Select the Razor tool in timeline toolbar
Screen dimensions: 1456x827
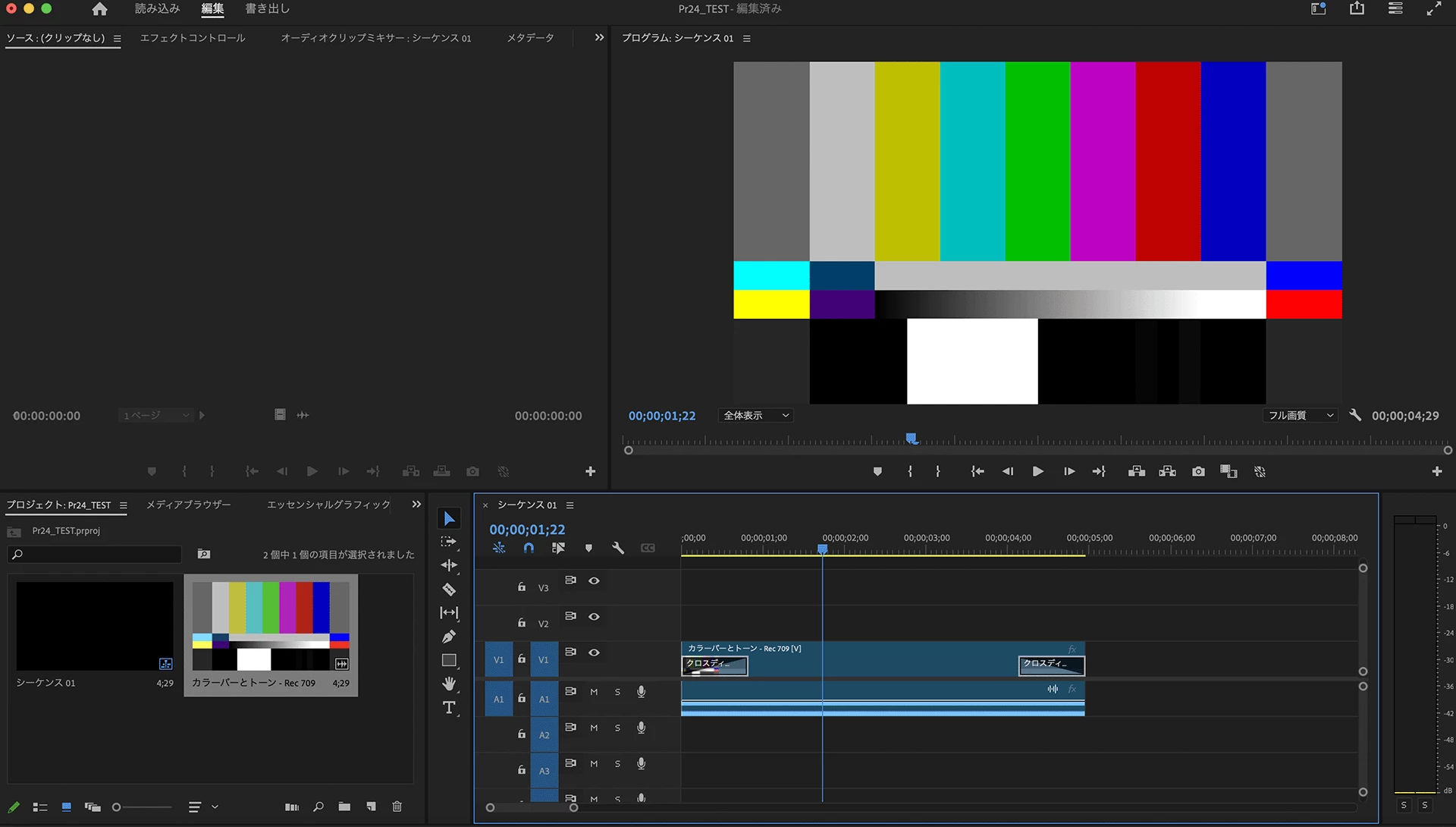(449, 590)
